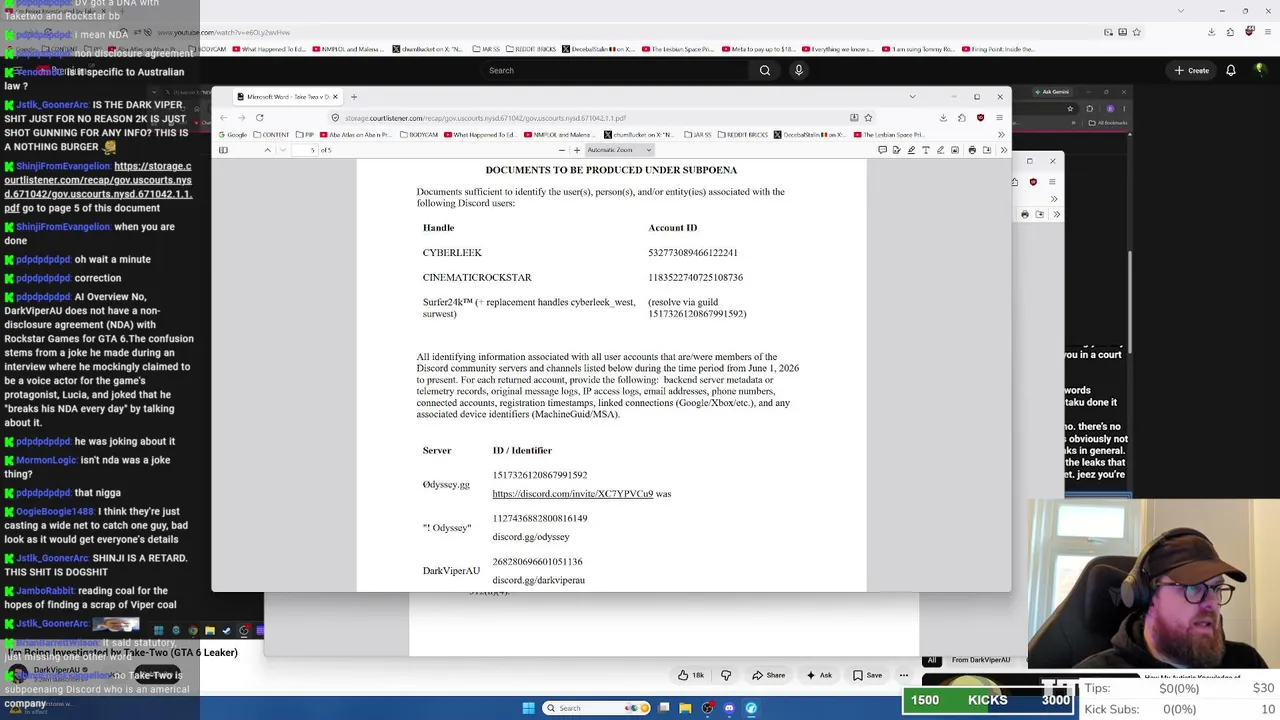Show more bookmarks in PDF window
This screenshot has height=720, width=1280.
[999, 134]
